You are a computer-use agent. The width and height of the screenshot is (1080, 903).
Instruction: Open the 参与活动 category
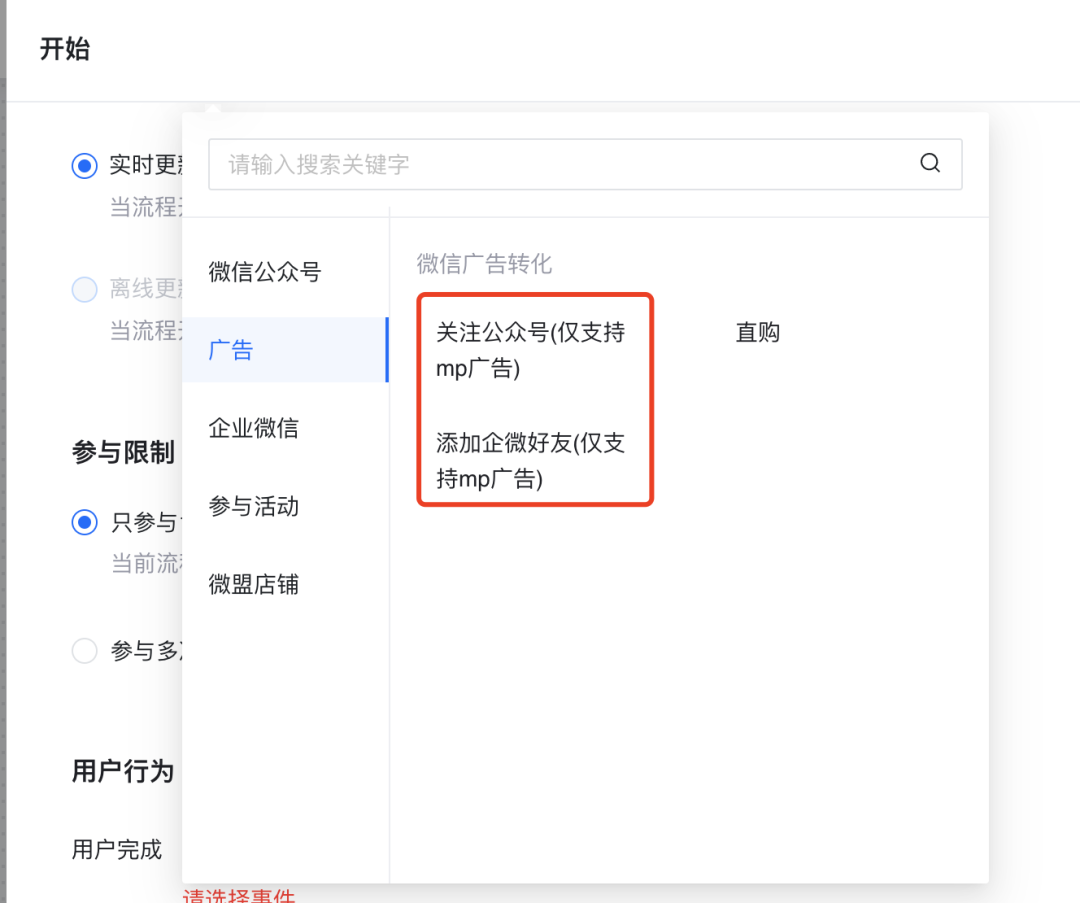point(253,506)
